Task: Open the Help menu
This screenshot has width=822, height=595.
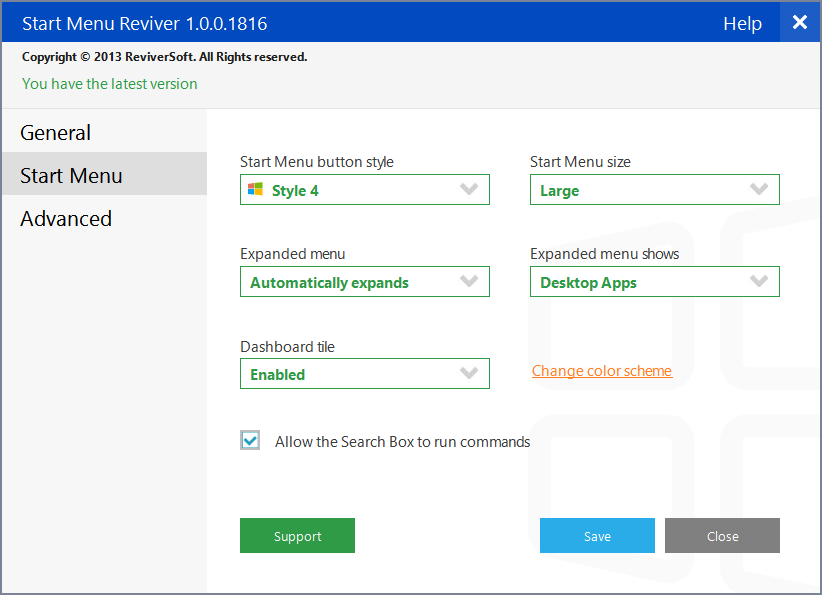Action: (742, 24)
